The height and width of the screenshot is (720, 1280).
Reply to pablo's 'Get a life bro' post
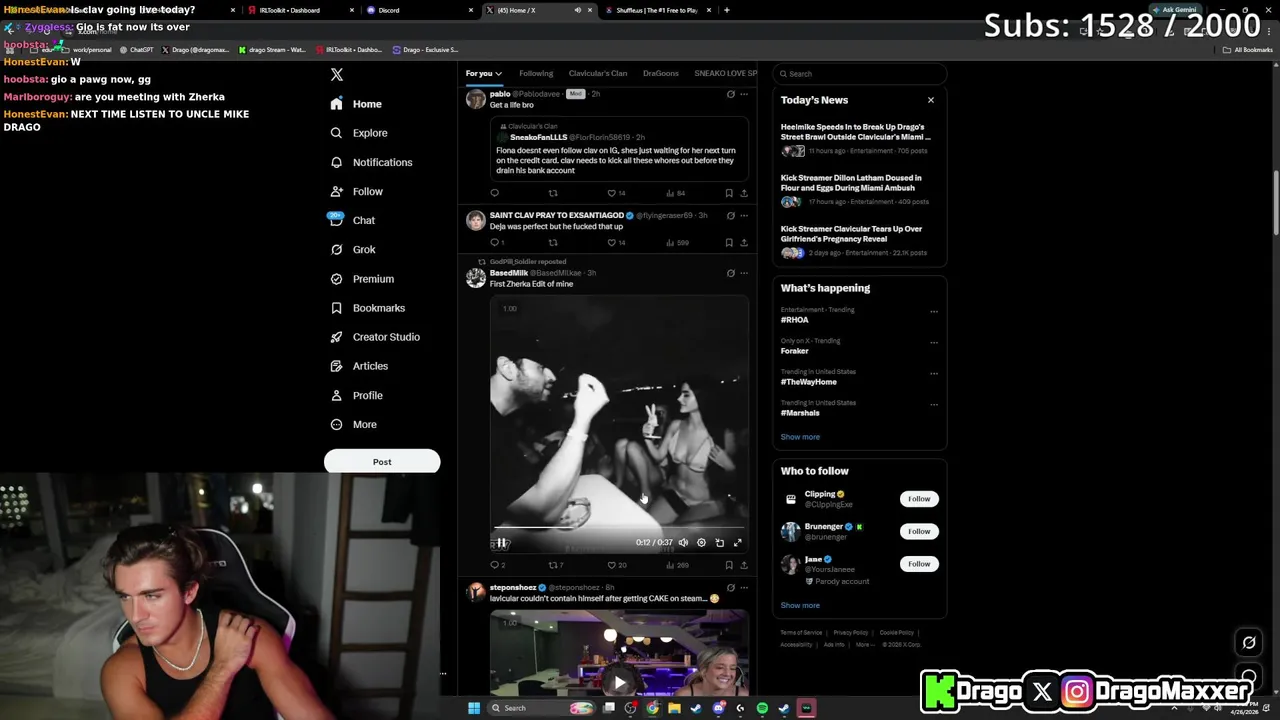(x=494, y=193)
